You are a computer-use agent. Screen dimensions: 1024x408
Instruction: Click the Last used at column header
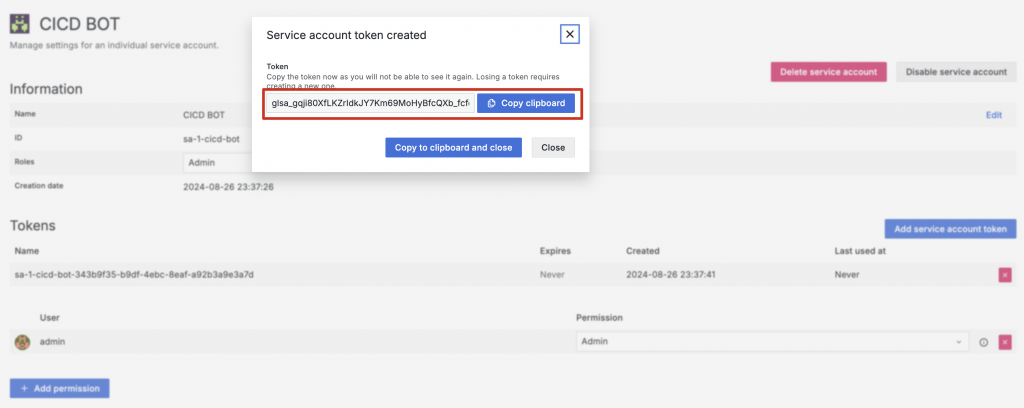tap(859, 251)
